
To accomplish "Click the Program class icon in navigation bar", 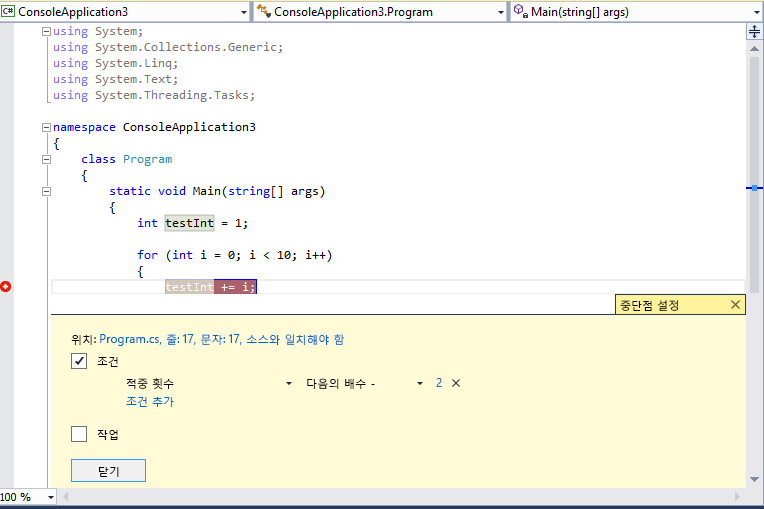I will coord(264,11).
